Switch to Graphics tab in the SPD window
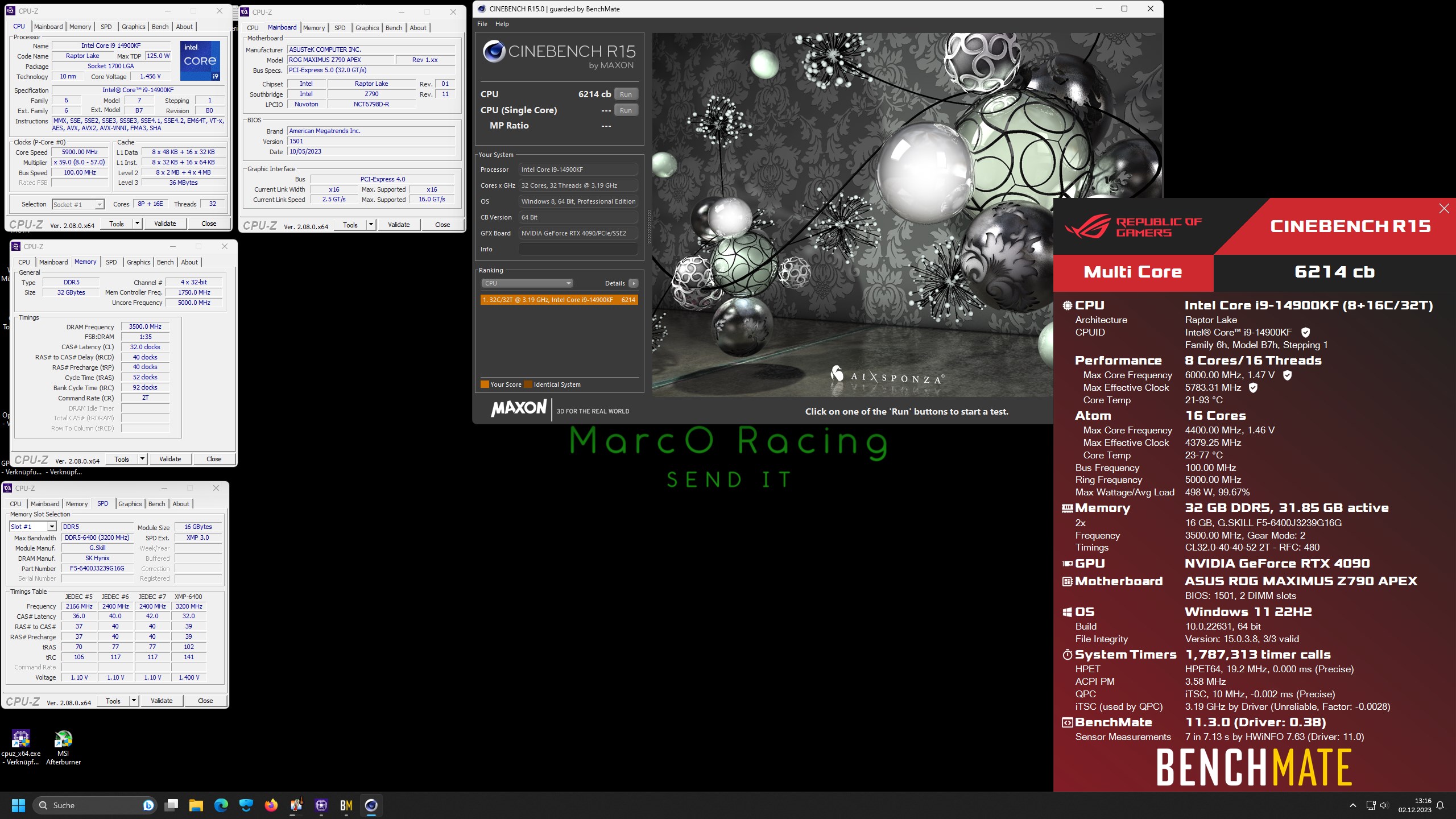Image resolution: width=1456 pixels, height=819 pixels. pyautogui.click(x=130, y=504)
